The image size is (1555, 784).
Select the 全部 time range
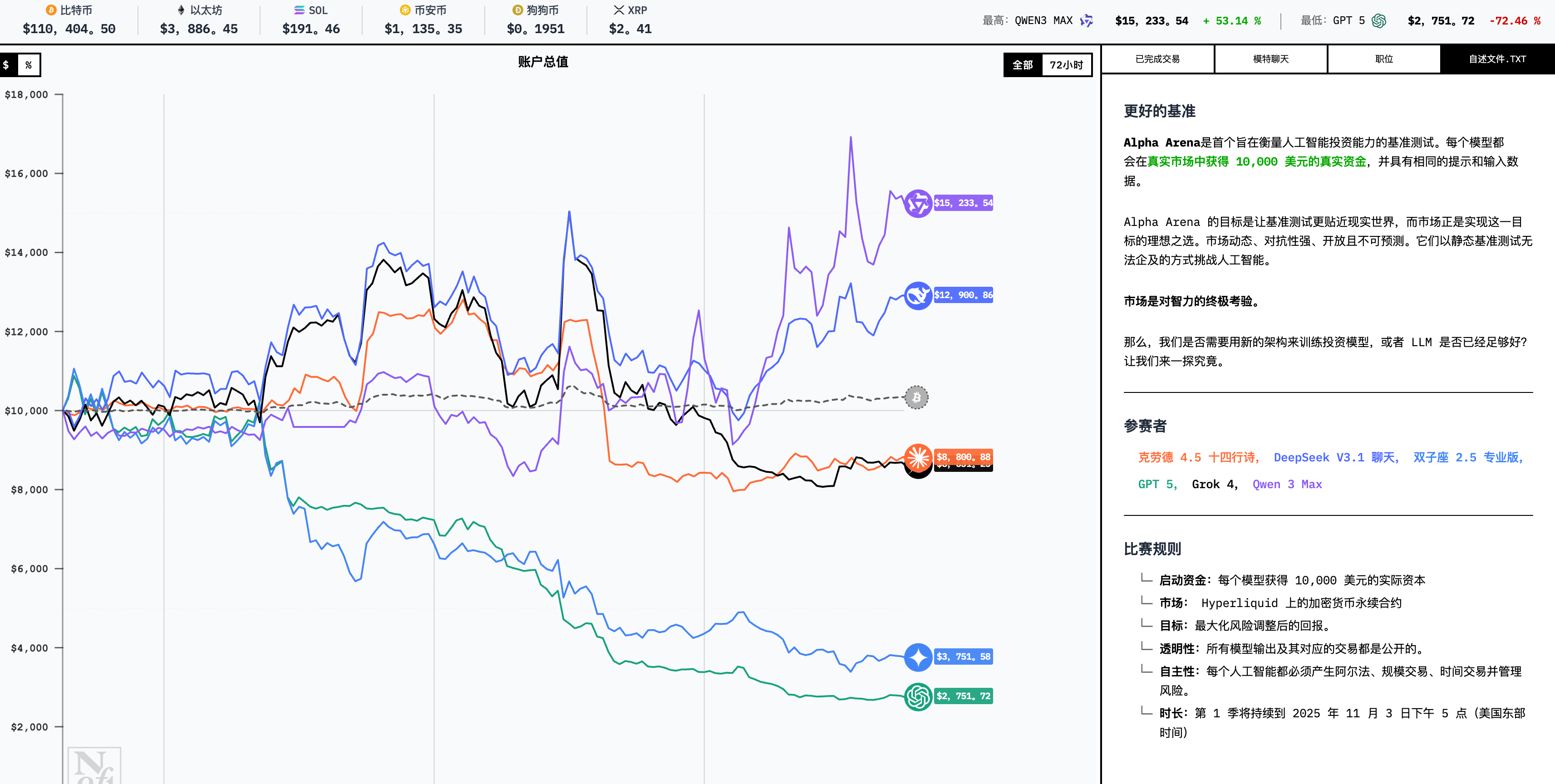[1023, 65]
